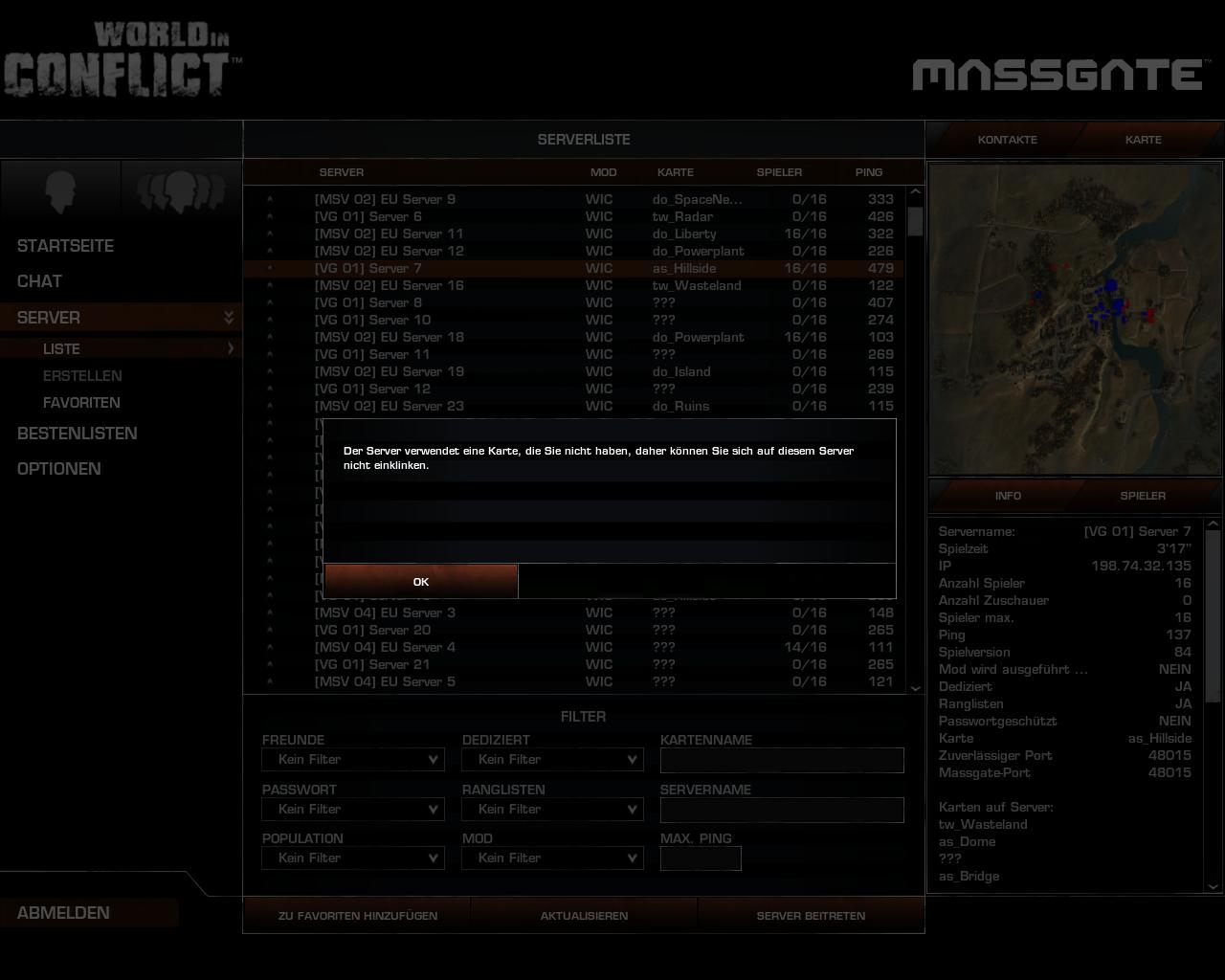The width and height of the screenshot is (1225, 980).
Task: Dismiss the error dialog with OK
Action: (x=421, y=582)
